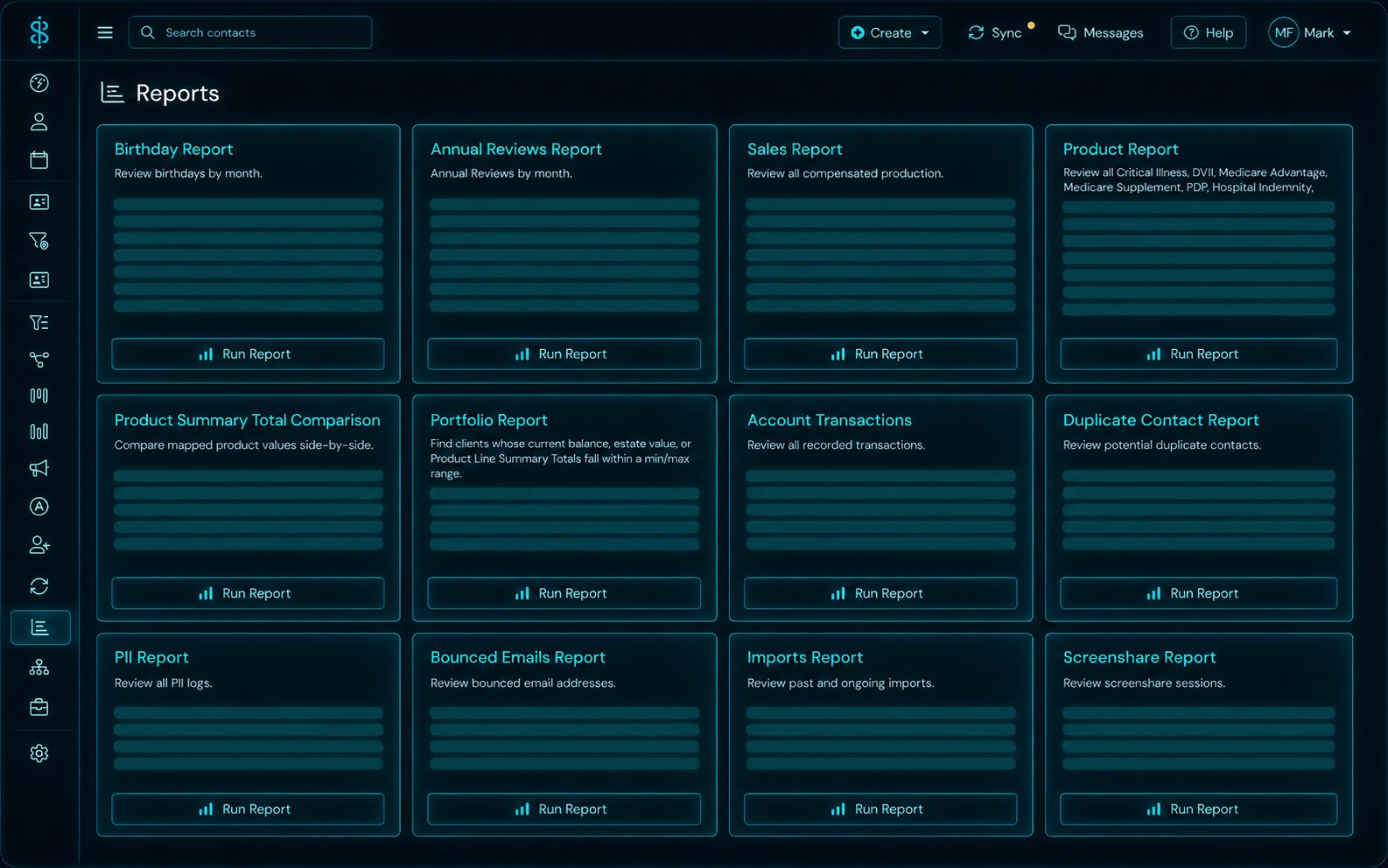Select the highlighted Reports icon in sidebar

(x=39, y=627)
